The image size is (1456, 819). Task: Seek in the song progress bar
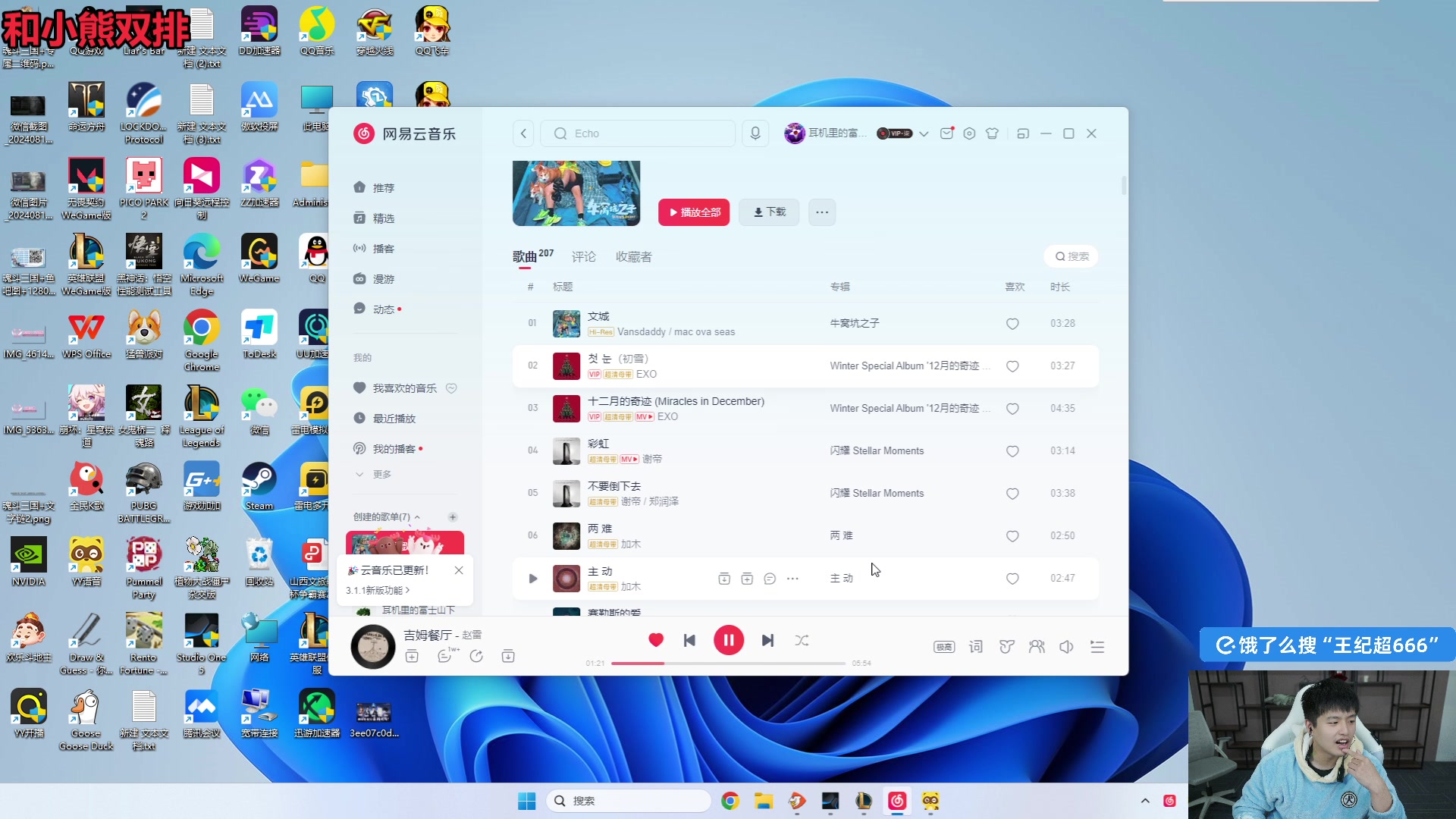coord(728,664)
